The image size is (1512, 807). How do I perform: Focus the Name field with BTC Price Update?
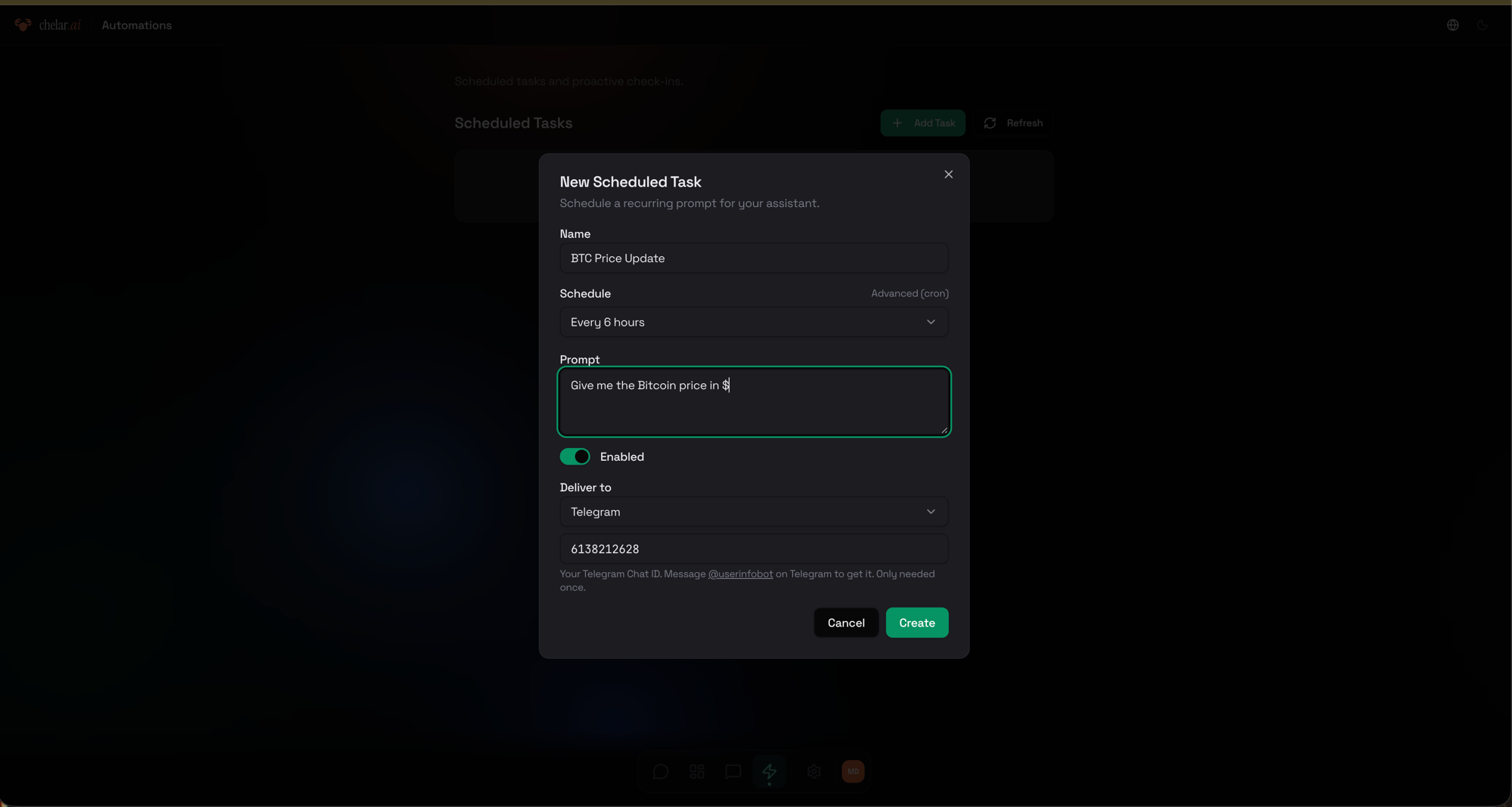pos(754,258)
